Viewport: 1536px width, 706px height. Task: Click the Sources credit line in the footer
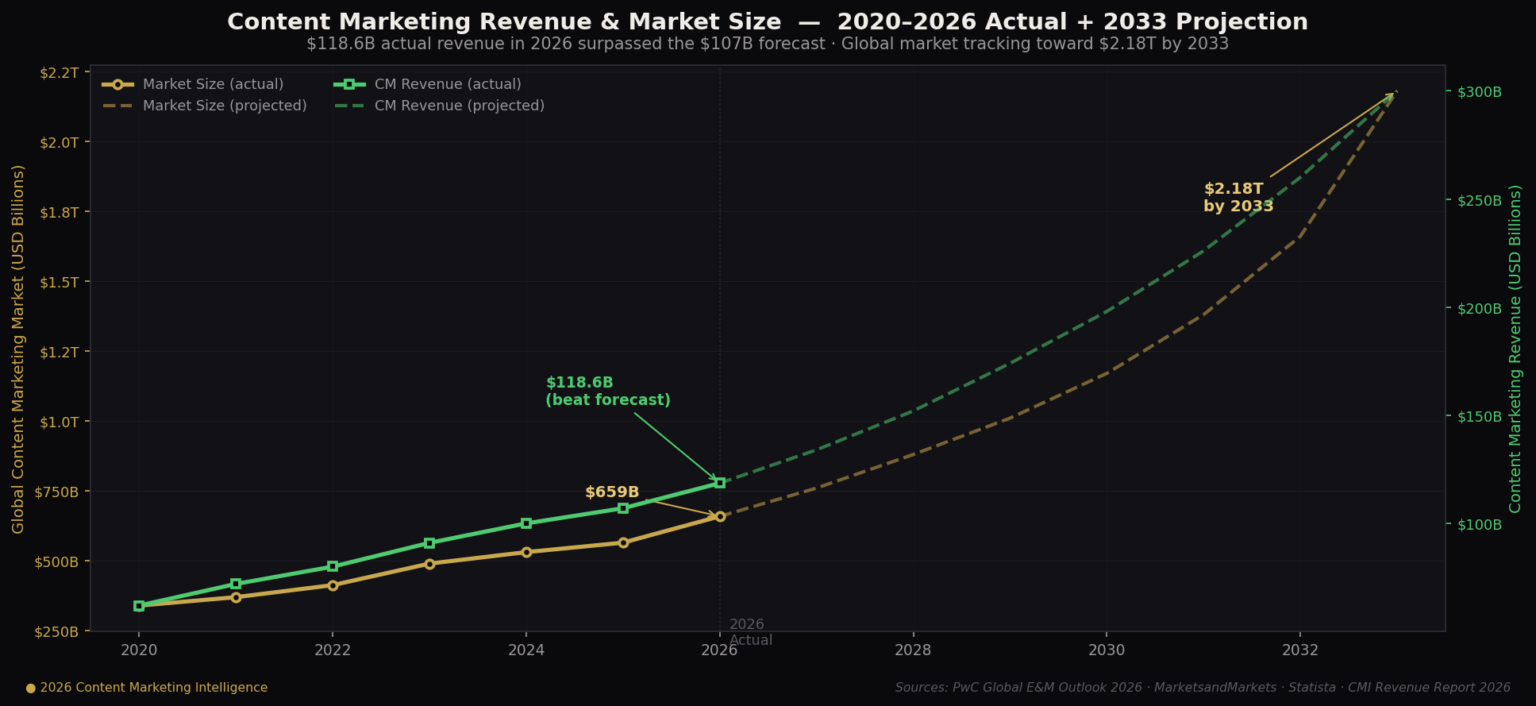(x=1203, y=688)
